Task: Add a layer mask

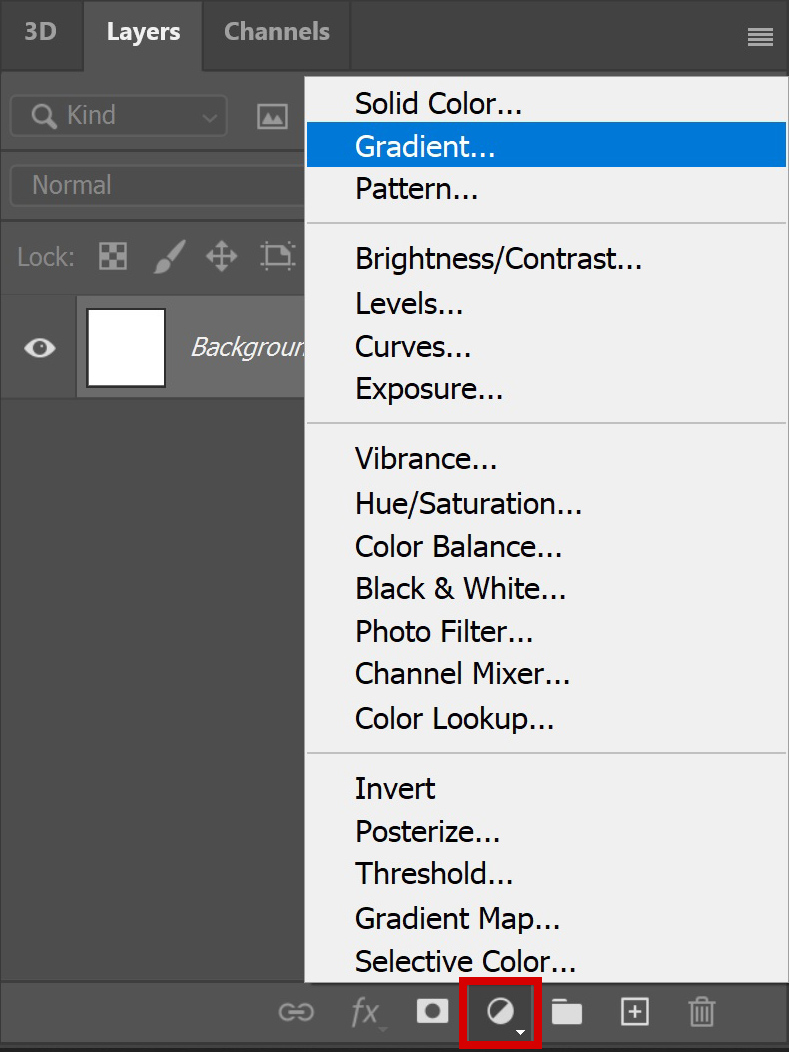Action: click(x=432, y=1012)
